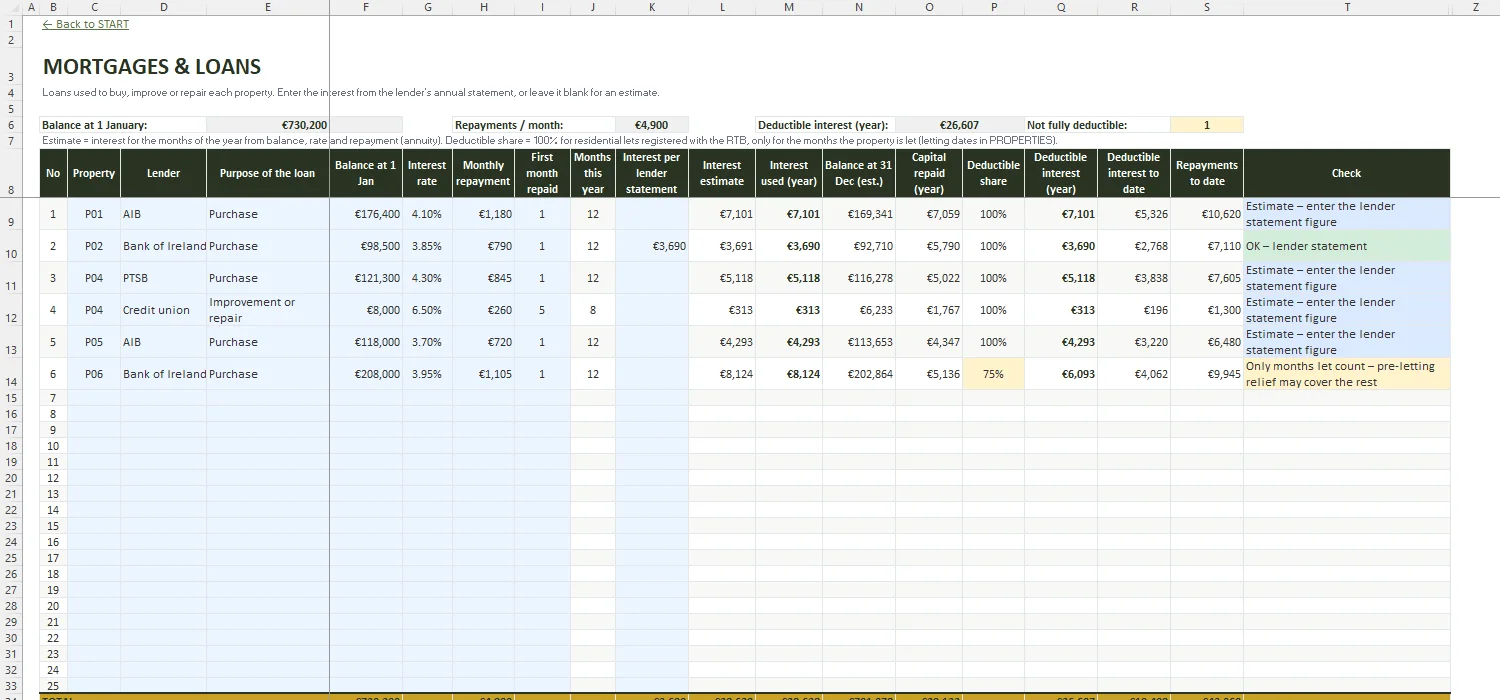Click the Capital repaid (year) heading
Screen dimensions: 1500x700
[x=929, y=173]
